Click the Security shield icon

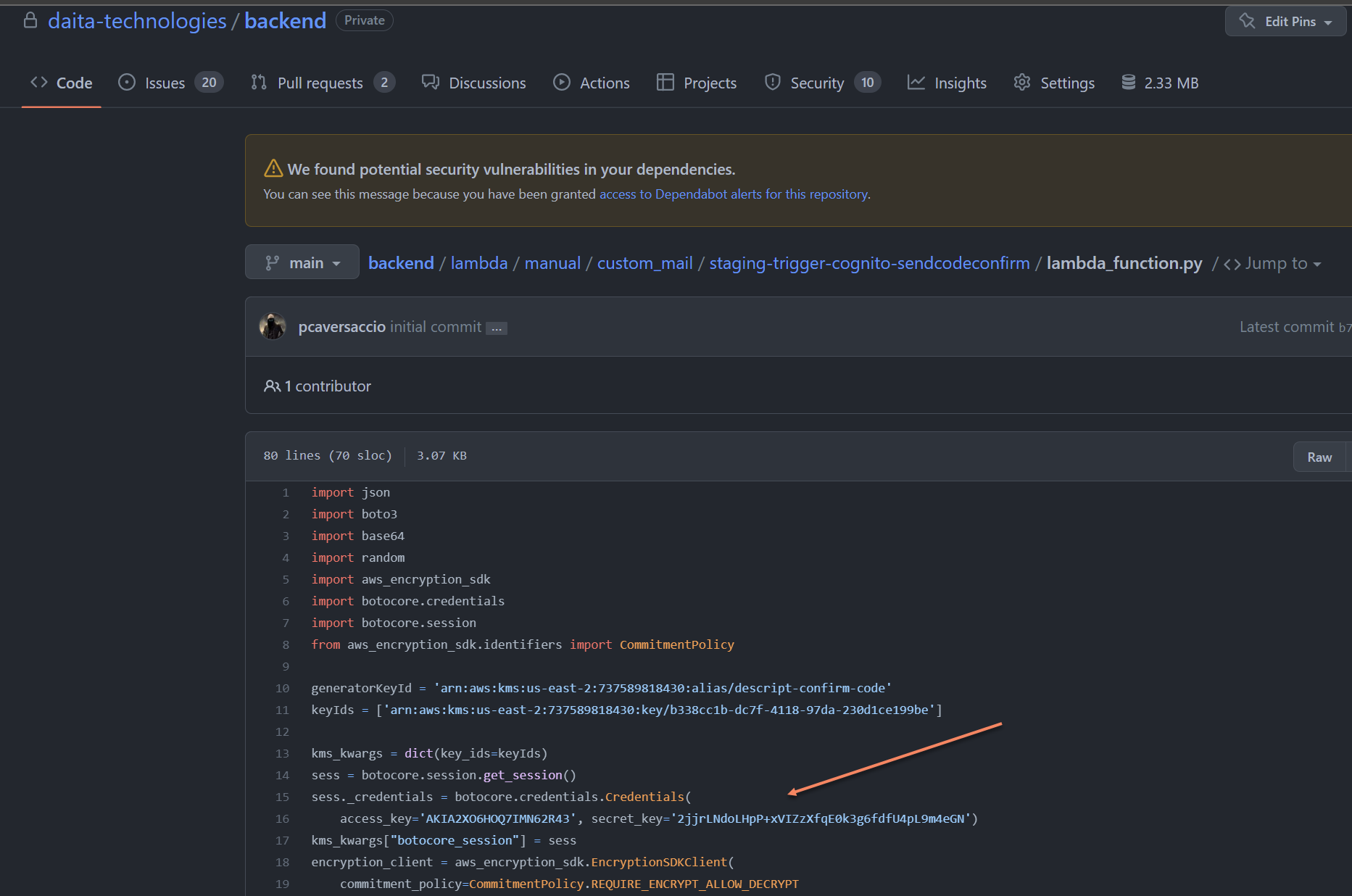coord(772,83)
